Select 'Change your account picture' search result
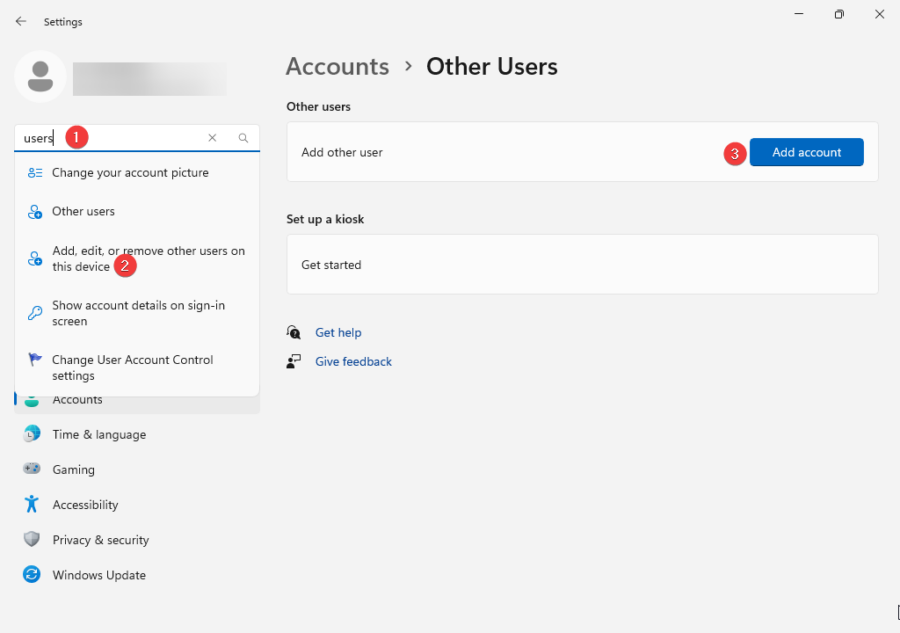The width and height of the screenshot is (900, 633). 130,173
